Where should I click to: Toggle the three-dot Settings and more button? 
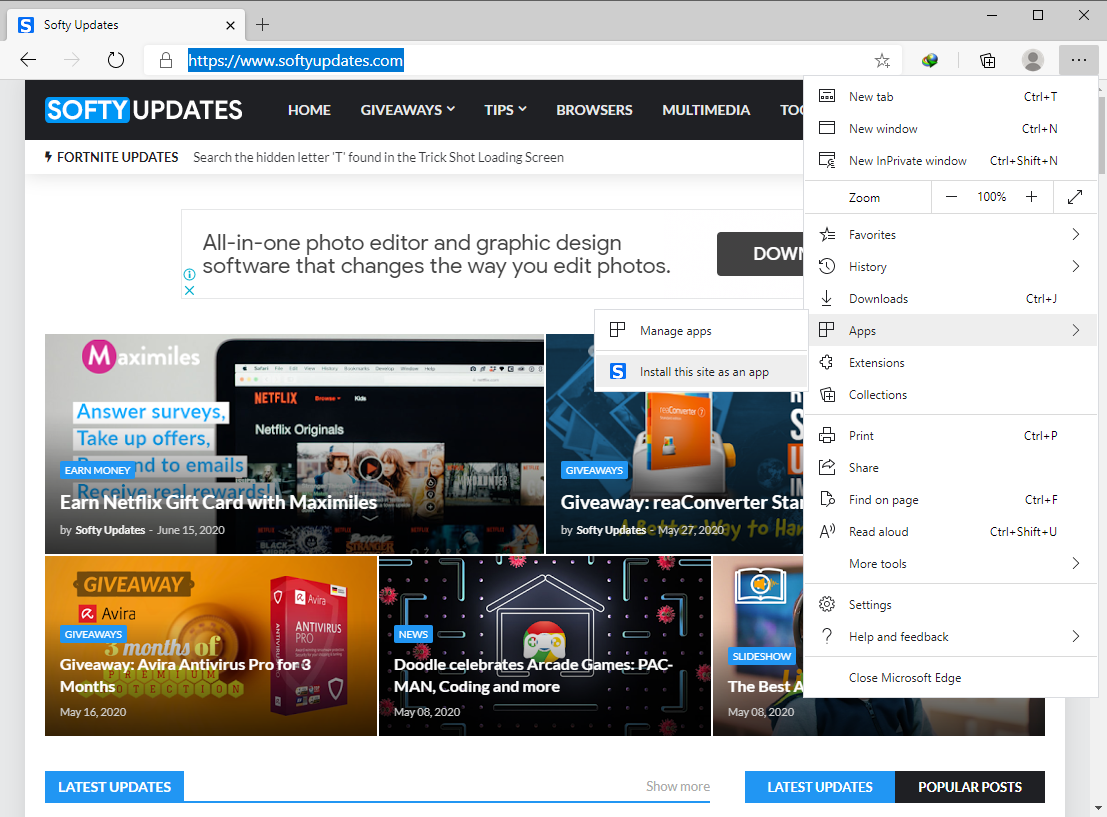(1078, 61)
